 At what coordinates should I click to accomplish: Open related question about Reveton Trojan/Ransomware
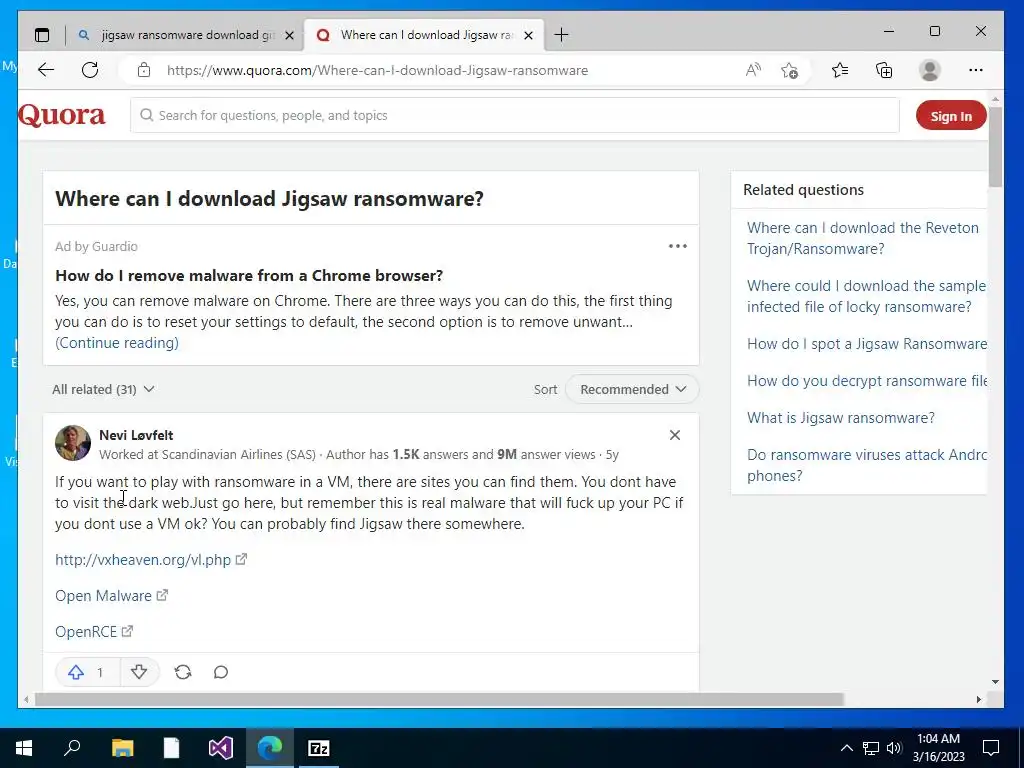pyautogui.click(x=863, y=238)
